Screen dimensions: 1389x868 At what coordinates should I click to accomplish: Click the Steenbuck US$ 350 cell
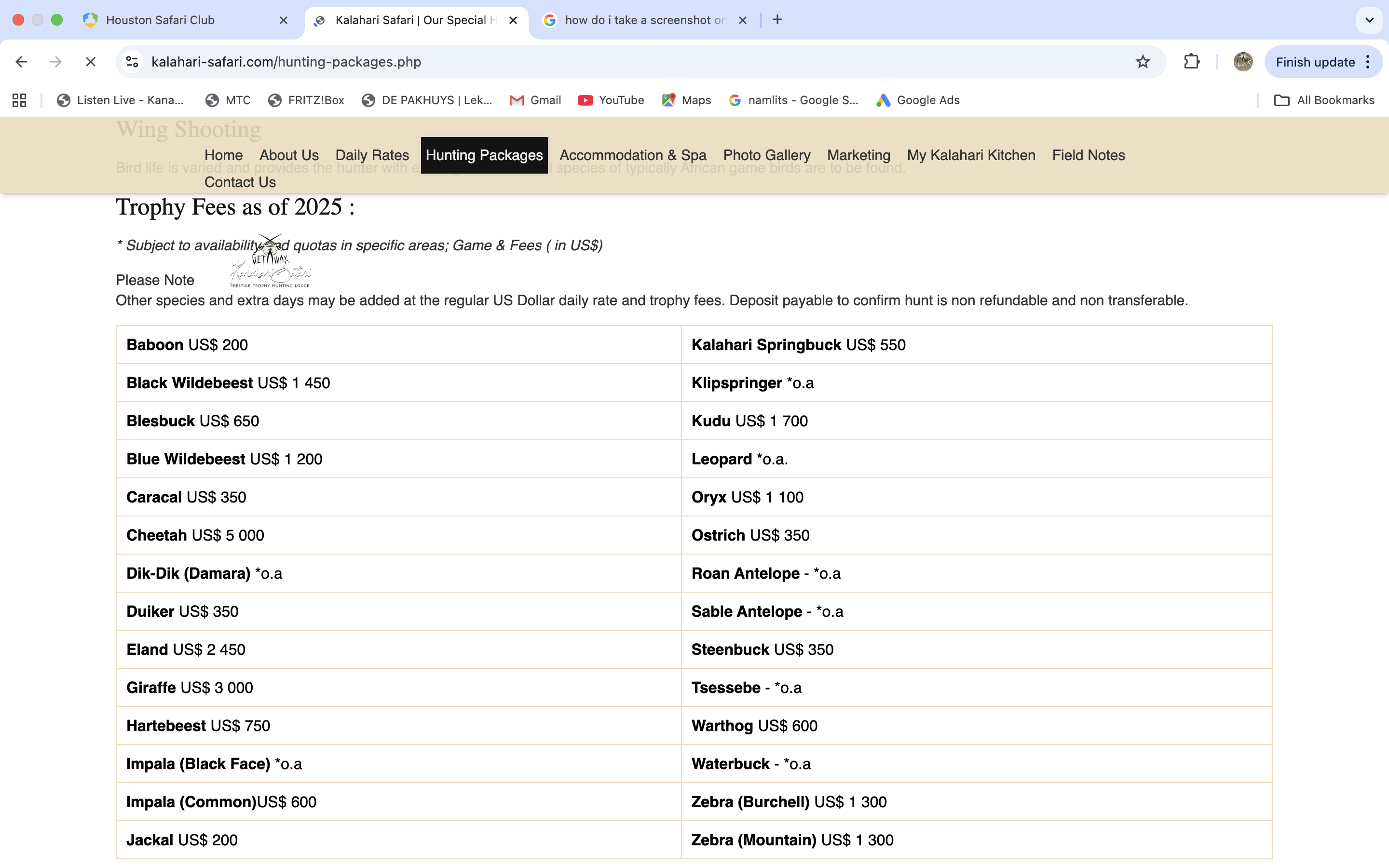pos(977,649)
